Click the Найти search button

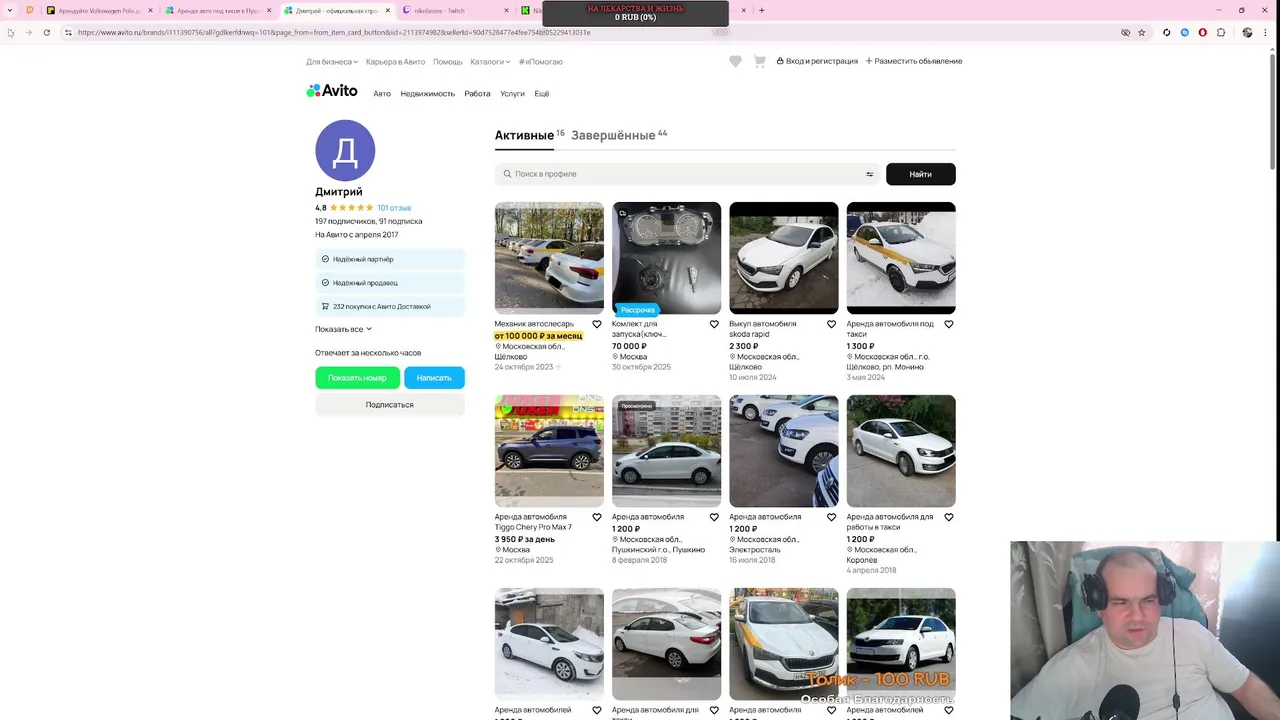click(921, 174)
